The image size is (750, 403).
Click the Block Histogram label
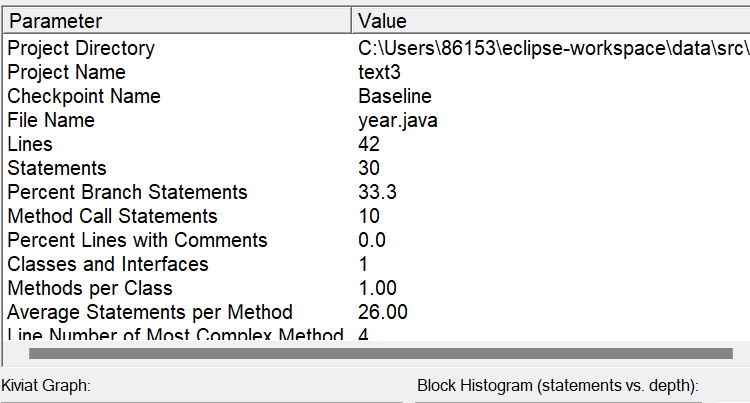(x=557, y=385)
